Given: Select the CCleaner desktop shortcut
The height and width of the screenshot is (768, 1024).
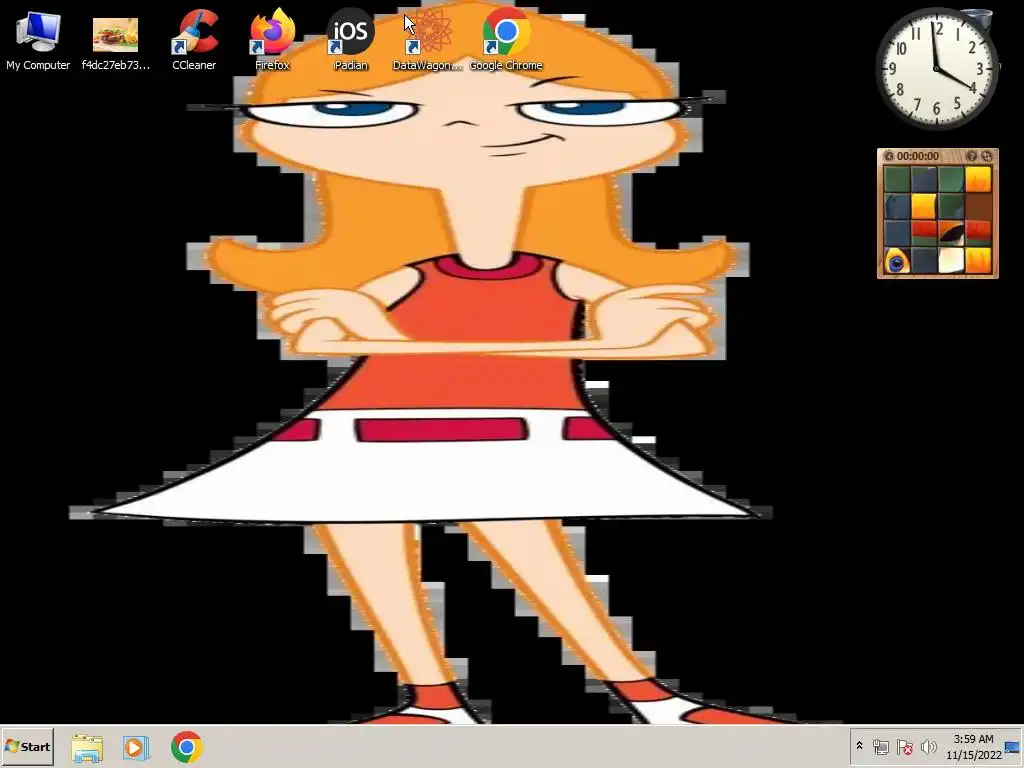Looking at the screenshot, I should coord(194,39).
